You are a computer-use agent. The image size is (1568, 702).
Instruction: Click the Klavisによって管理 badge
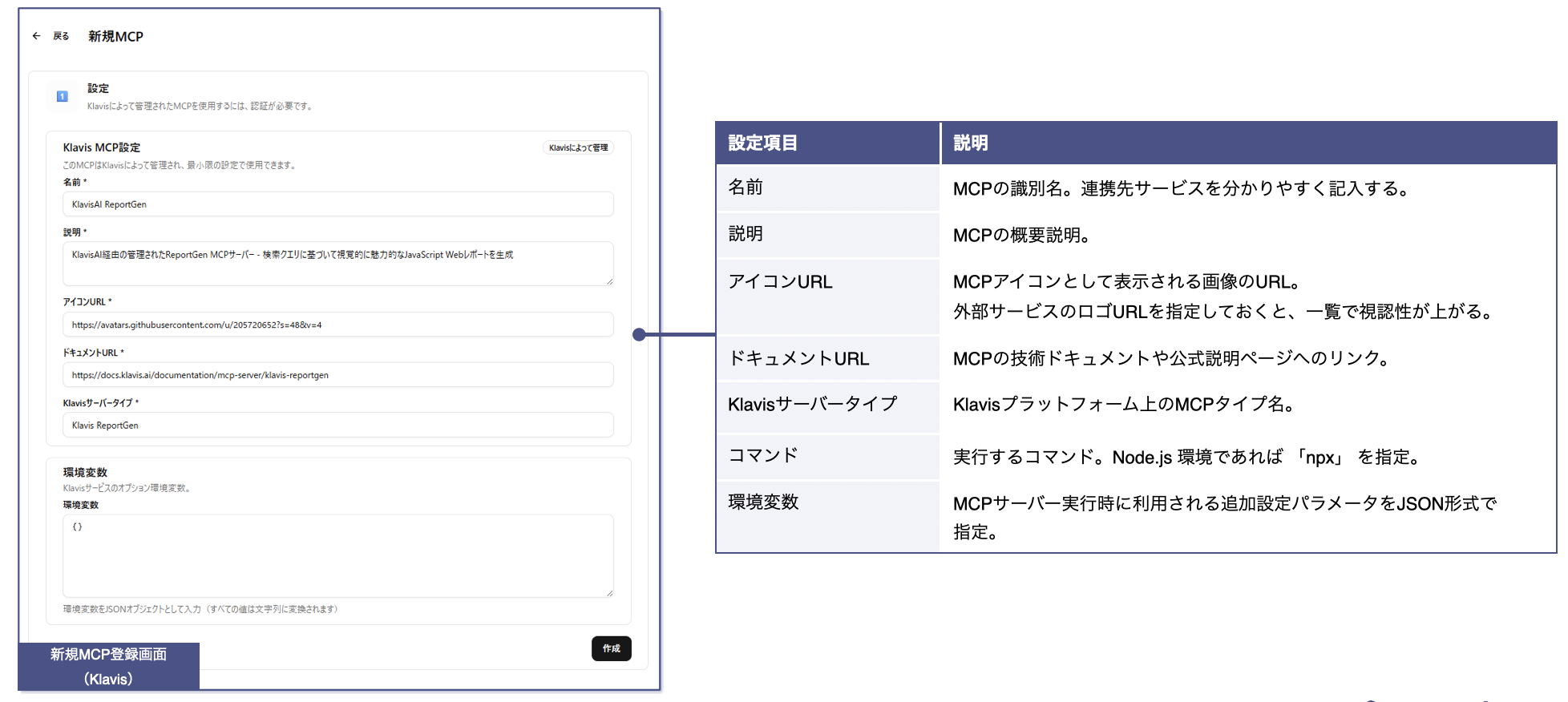(579, 147)
